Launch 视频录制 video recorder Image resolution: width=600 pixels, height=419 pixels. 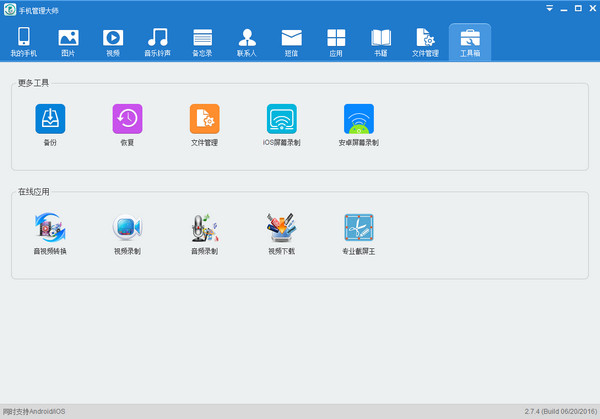coord(127,228)
